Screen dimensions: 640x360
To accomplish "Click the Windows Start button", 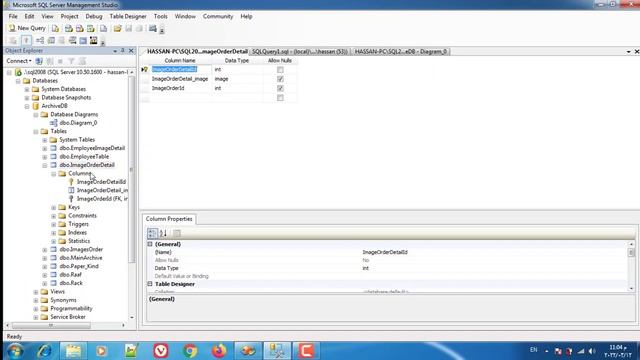I will point(15,351).
